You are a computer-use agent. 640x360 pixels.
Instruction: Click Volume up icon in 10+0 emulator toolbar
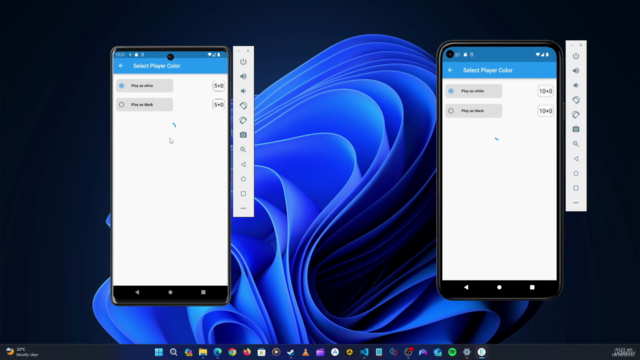click(x=576, y=71)
